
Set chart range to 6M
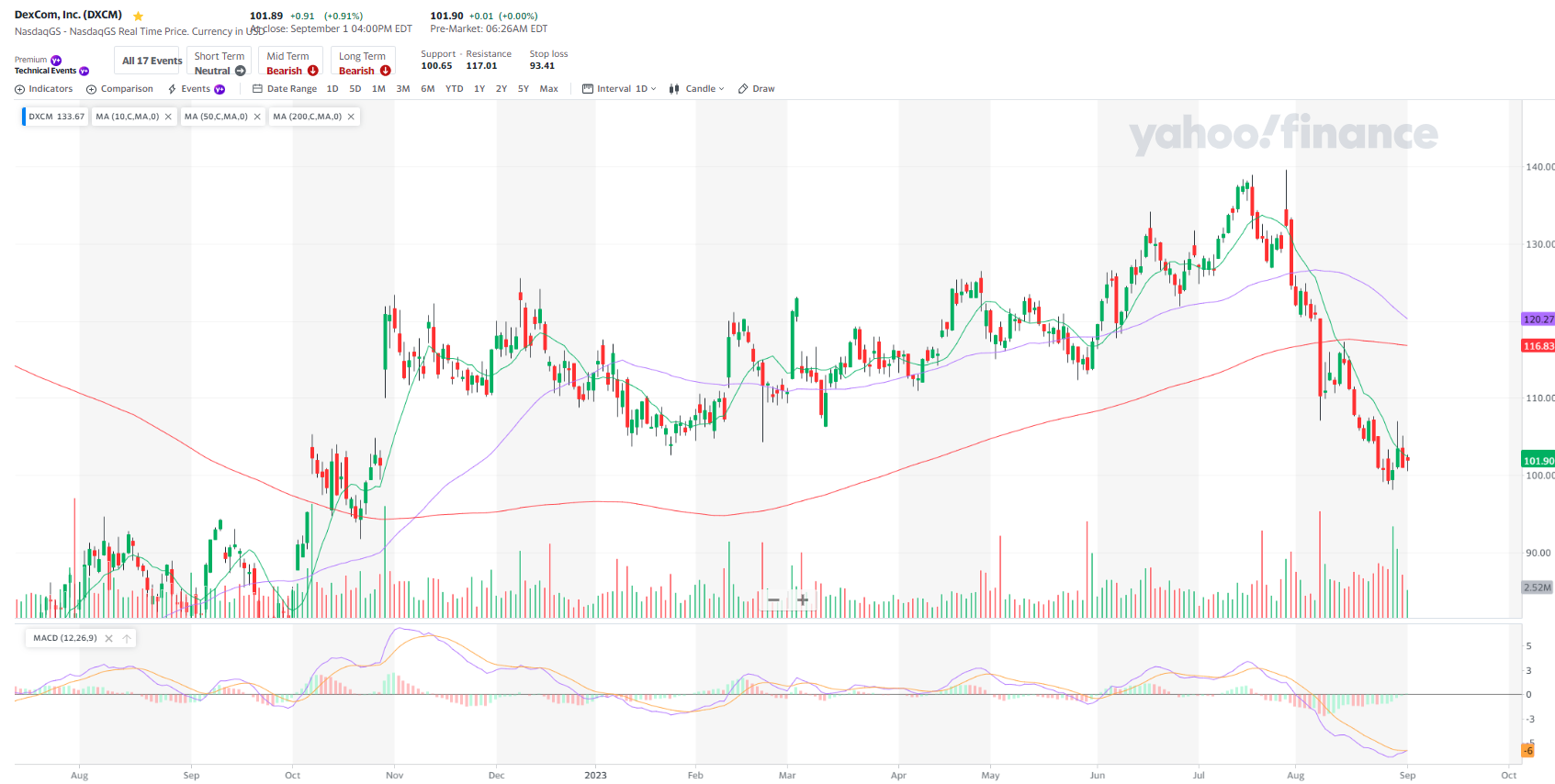[428, 89]
